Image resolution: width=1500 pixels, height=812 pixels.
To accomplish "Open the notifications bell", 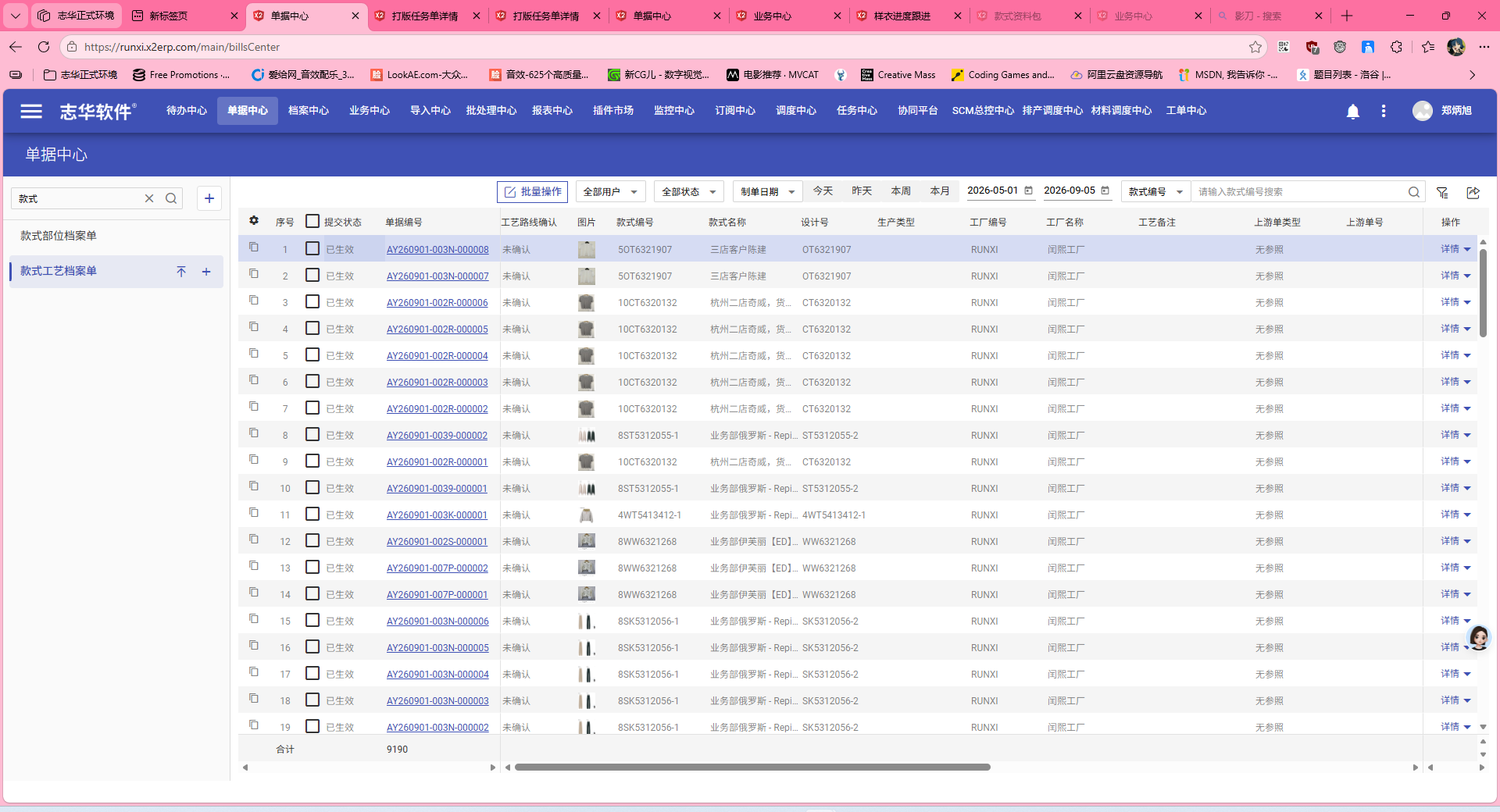I will point(1353,112).
